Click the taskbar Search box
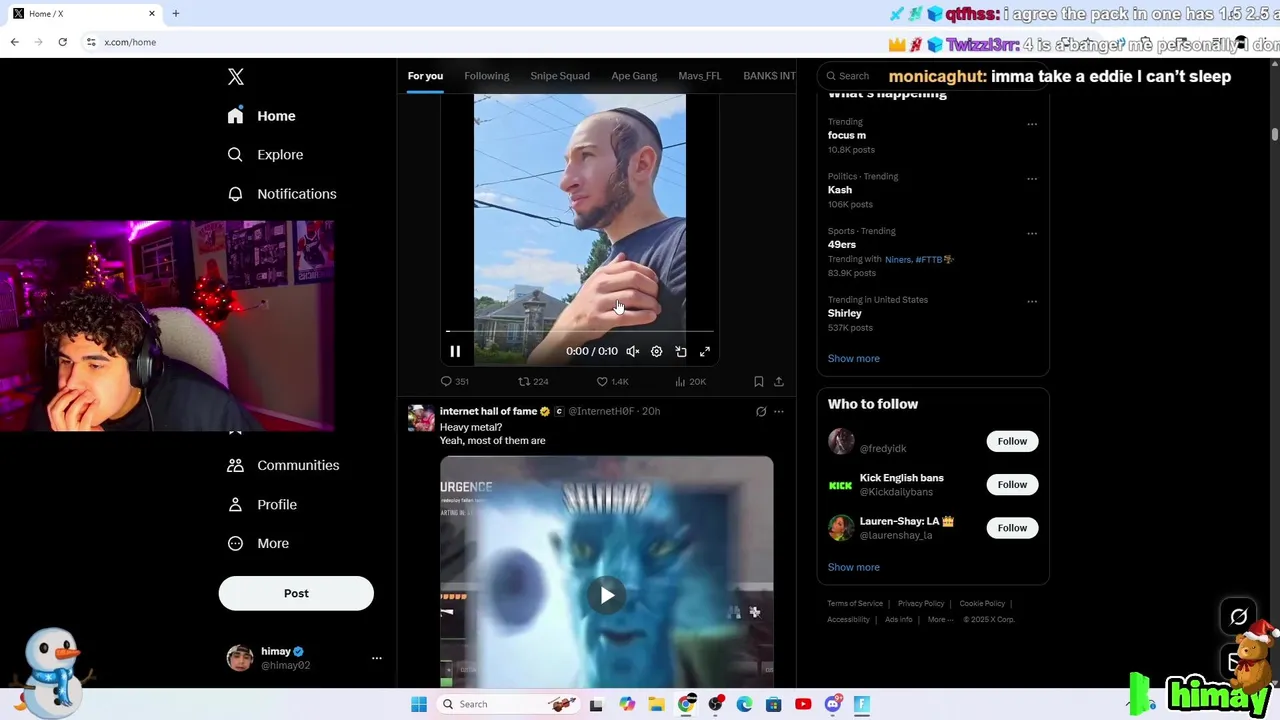This screenshot has width=1280, height=720. click(x=510, y=704)
